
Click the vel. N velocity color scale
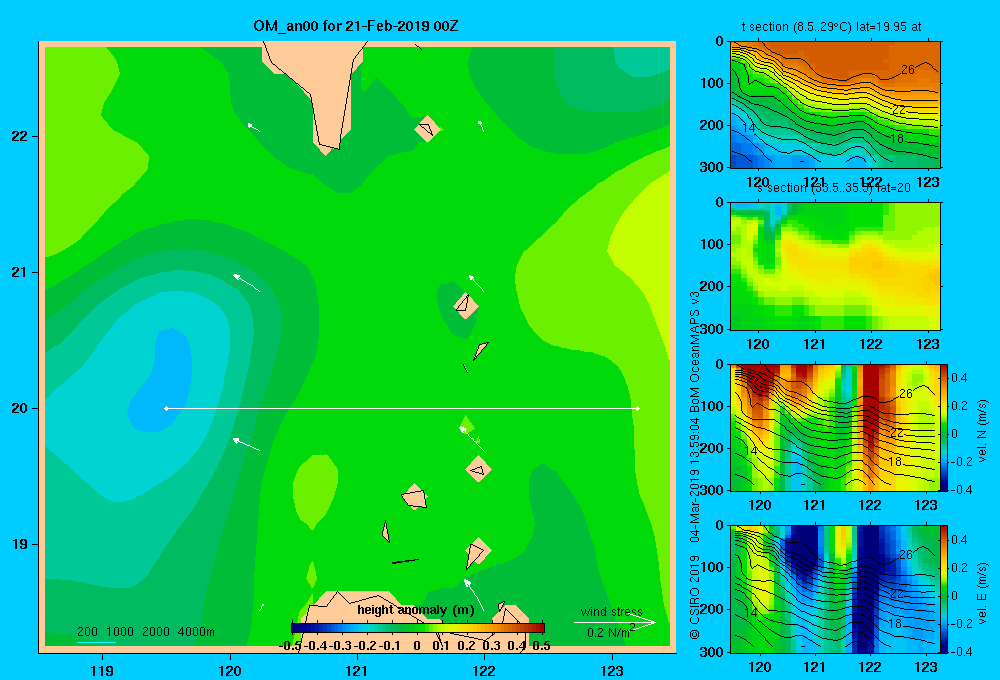click(944, 427)
